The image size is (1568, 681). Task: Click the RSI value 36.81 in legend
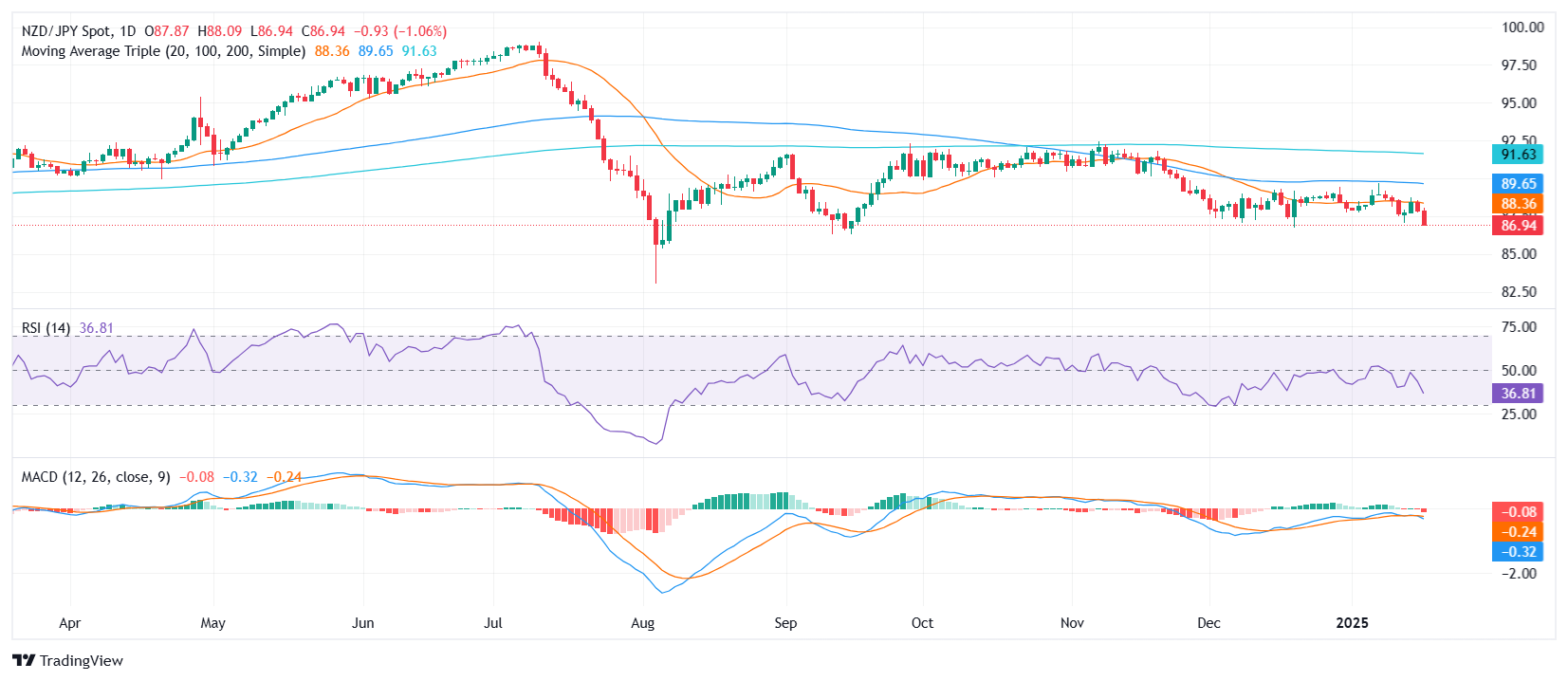tap(96, 328)
